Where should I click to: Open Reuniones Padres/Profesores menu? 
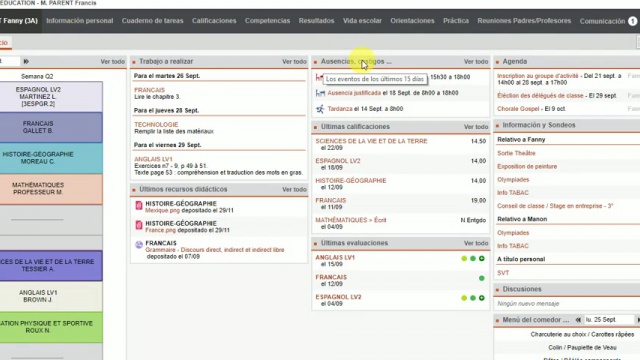(x=524, y=21)
